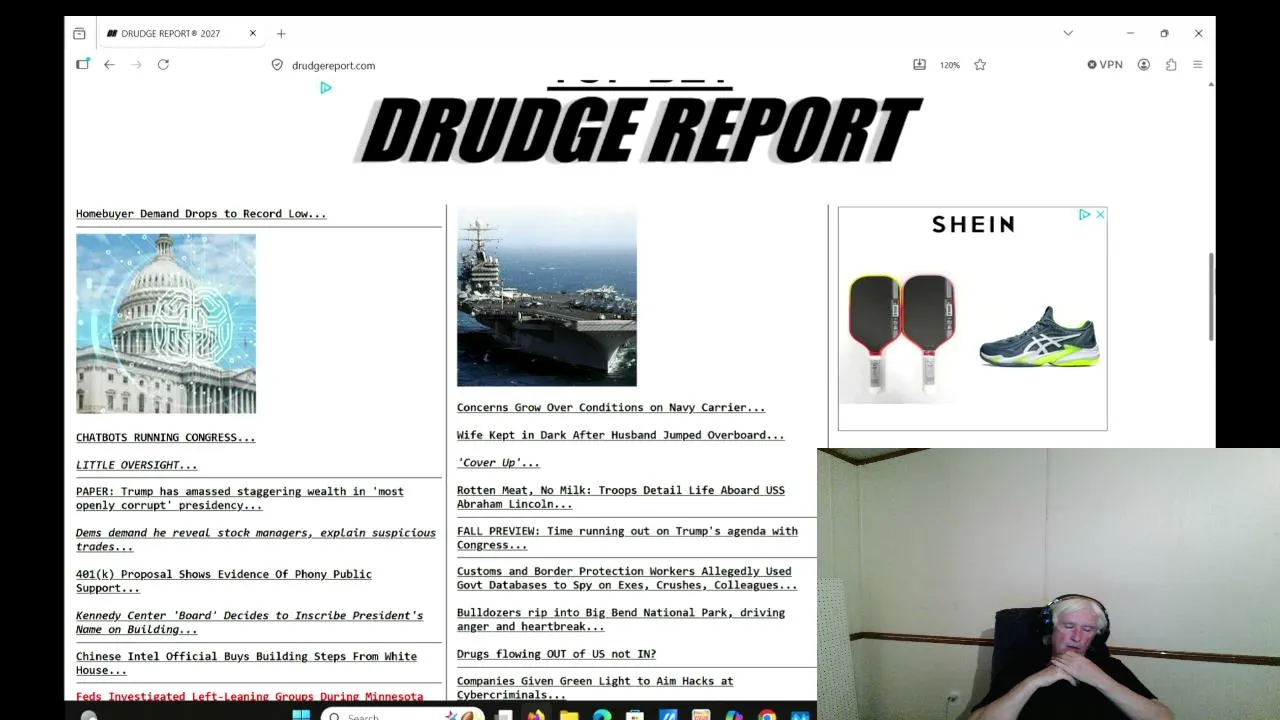Screen dimensions: 1280x720
Task: Expand the list all tabs chevron
Action: 1068,33
